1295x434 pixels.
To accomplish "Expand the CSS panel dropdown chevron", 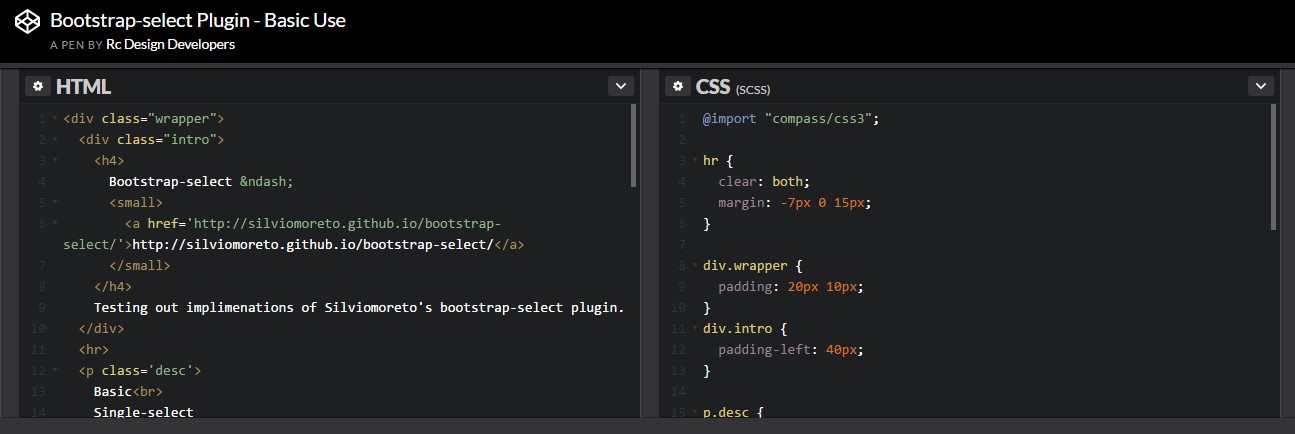I will [1260, 86].
